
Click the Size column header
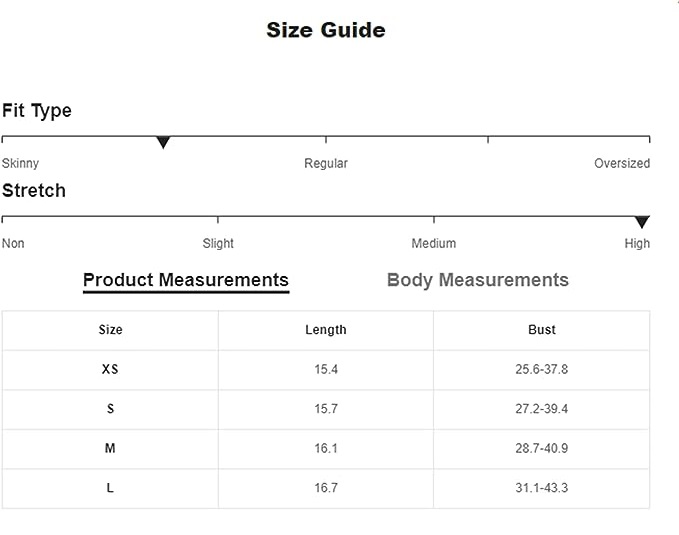pyautogui.click(x=110, y=330)
